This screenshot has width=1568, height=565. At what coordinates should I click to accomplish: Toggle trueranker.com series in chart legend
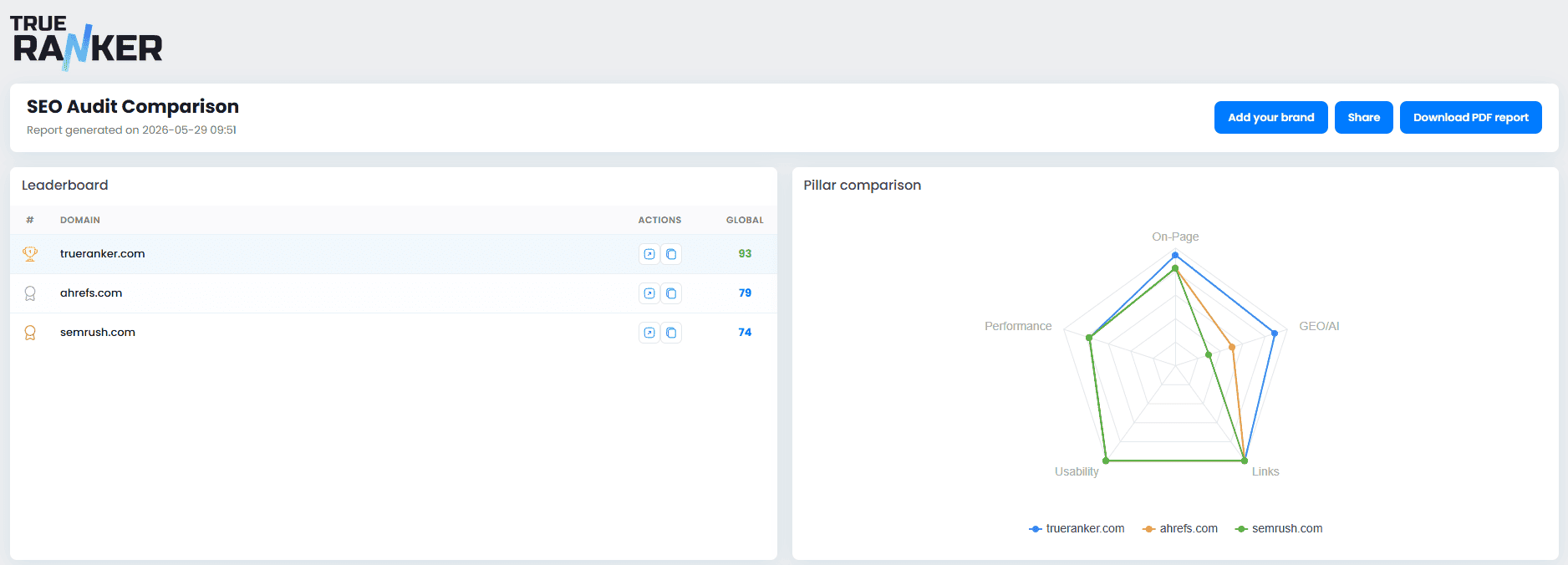tap(1077, 528)
